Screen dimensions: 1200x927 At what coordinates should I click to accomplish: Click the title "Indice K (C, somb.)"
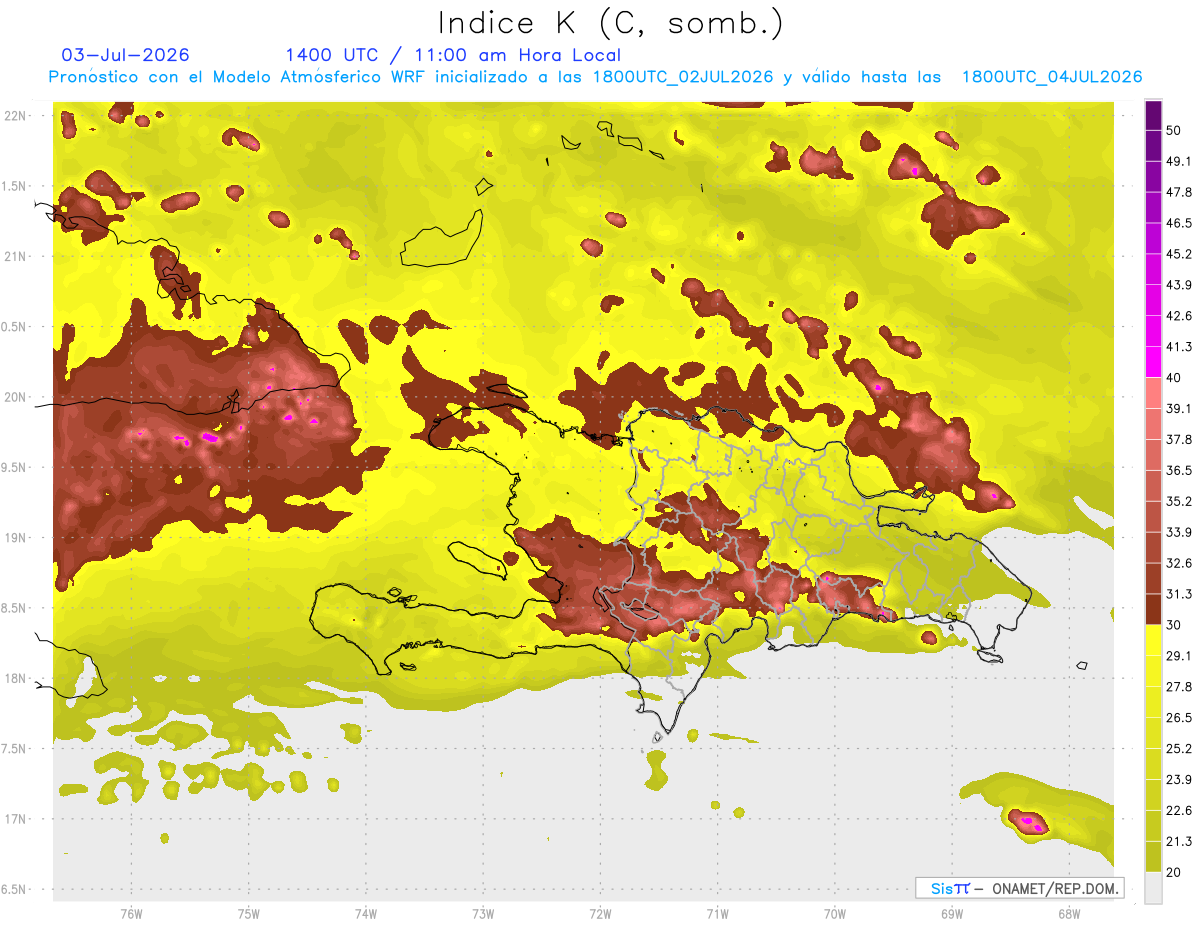(611, 23)
